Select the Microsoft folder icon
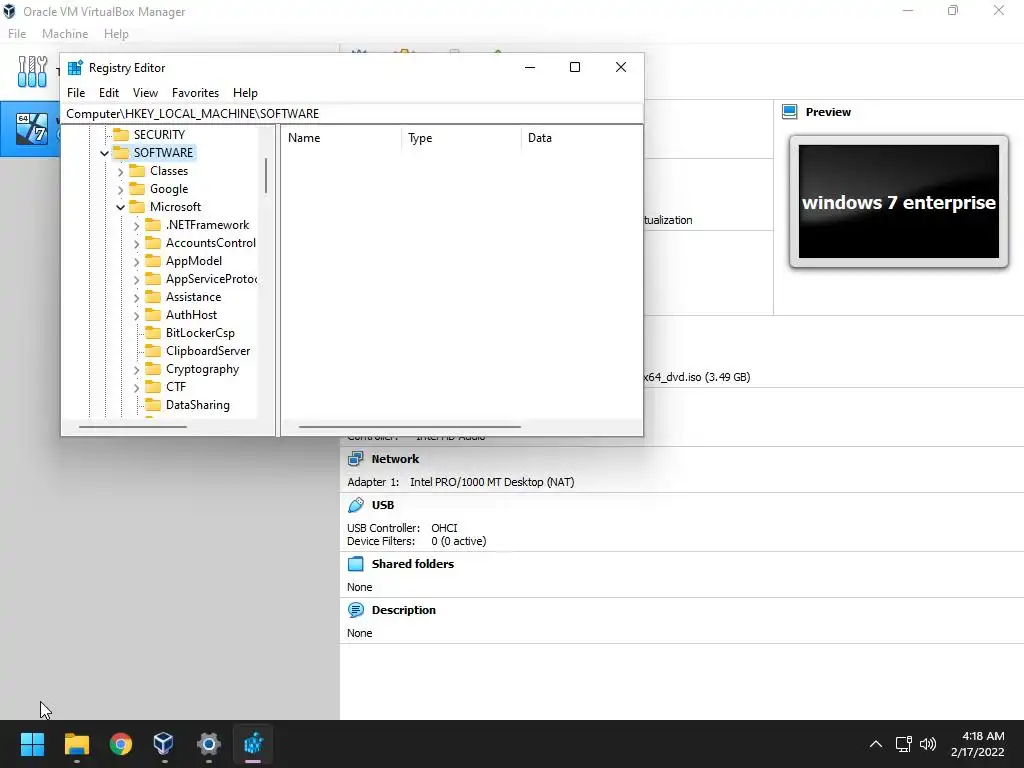1024x768 pixels. [137, 207]
